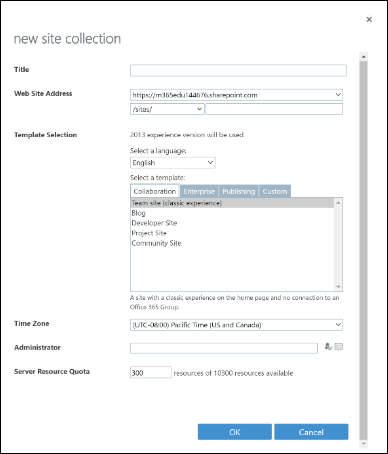Click the Administrator input field
This screenshot has height=454, width=388.
click(224, 348)
